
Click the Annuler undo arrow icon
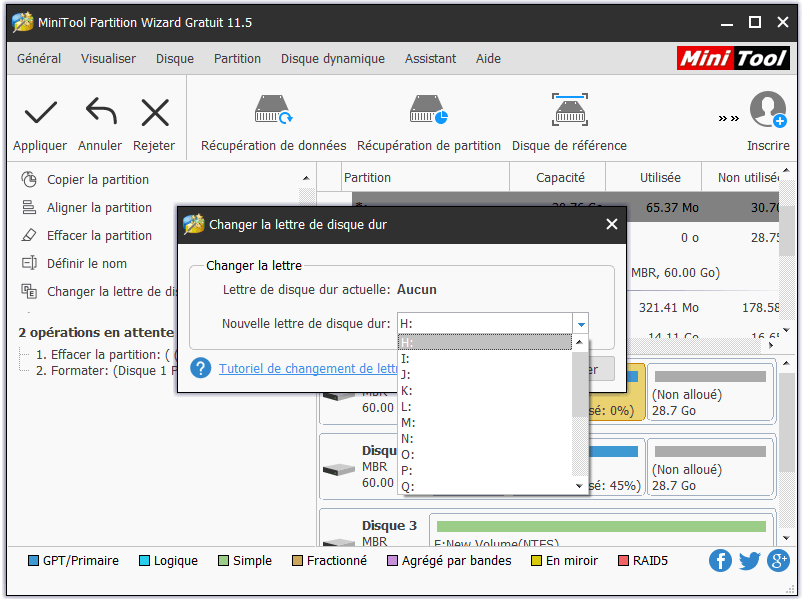pyautogui.click(x=101, y=111)
